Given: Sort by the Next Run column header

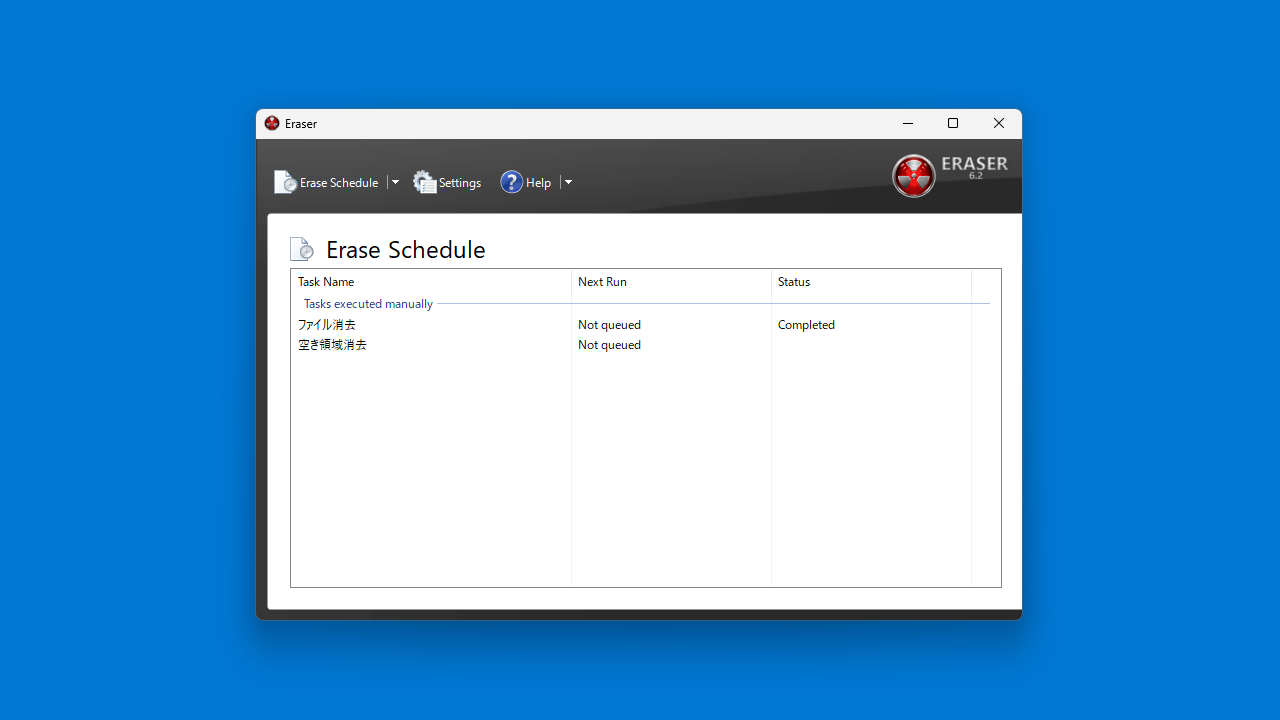Looking at the screenshot, I should pos(671,282).
